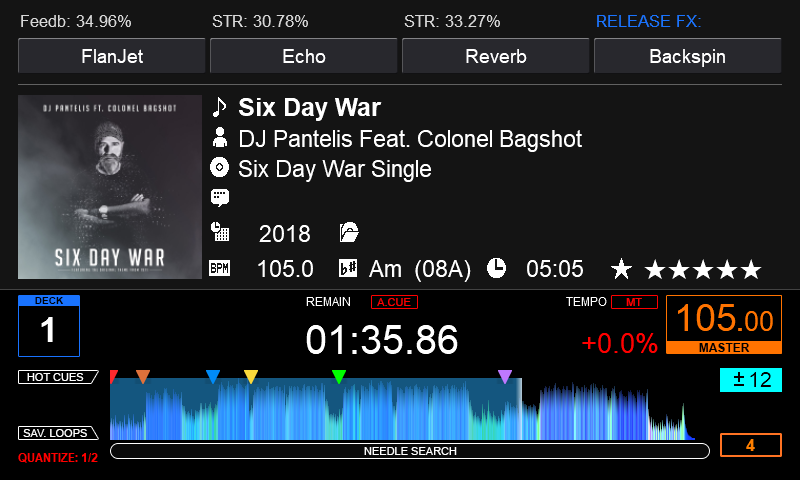Image resolution: width=800 pixels, height=480 pixels.
Task: Toggle the A.CUE auto cue indicator
Action: coord(394,302)
